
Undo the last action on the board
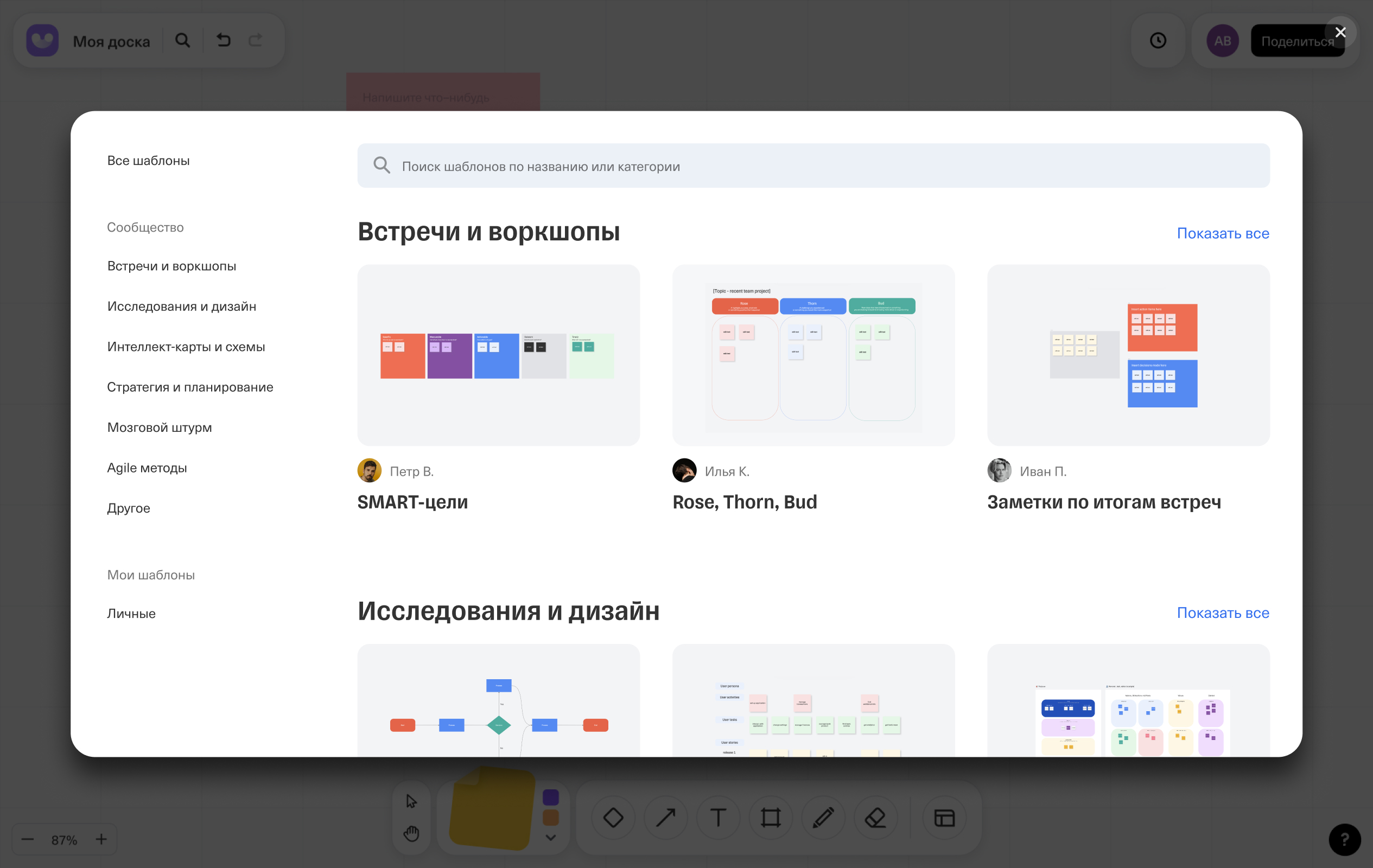(224, 40)
